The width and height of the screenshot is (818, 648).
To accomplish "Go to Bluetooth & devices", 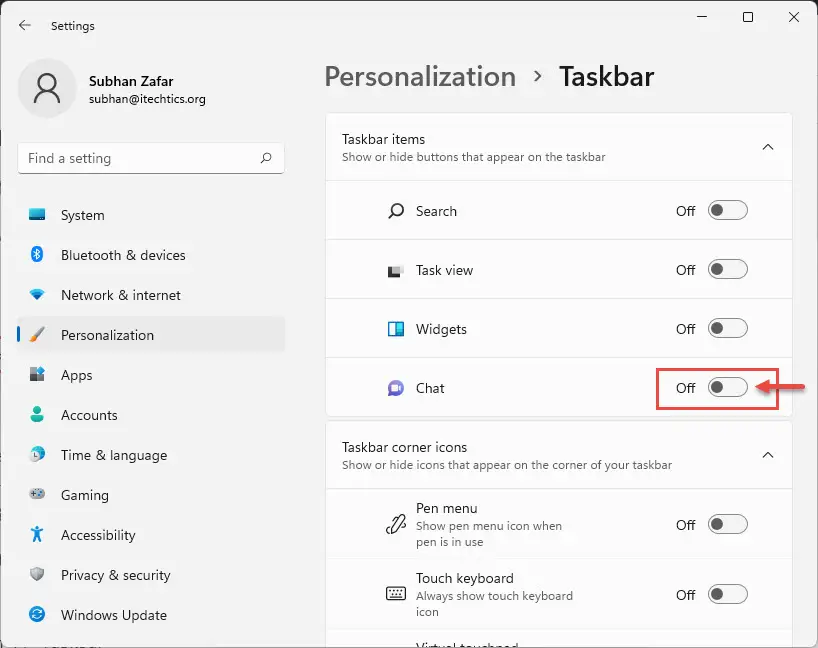I will 151,255.
